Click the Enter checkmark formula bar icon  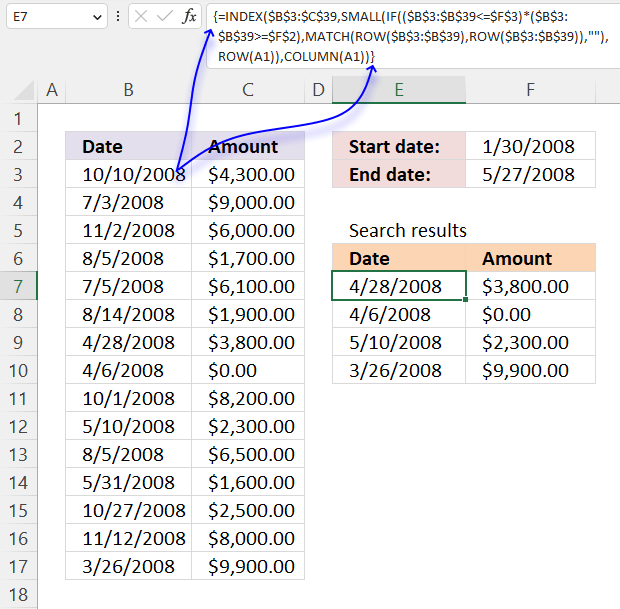(165, 17)
